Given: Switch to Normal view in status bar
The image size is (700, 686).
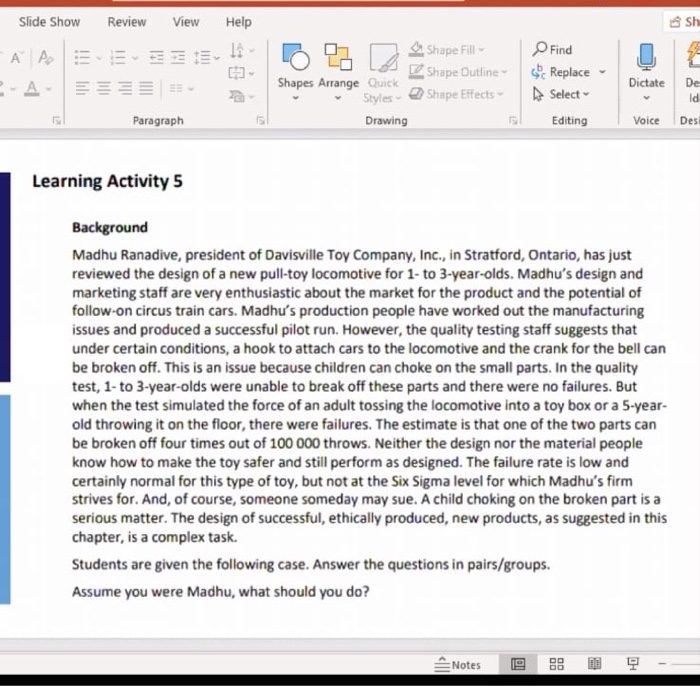Looking at the screenshot, I should (x=518, y=664).
